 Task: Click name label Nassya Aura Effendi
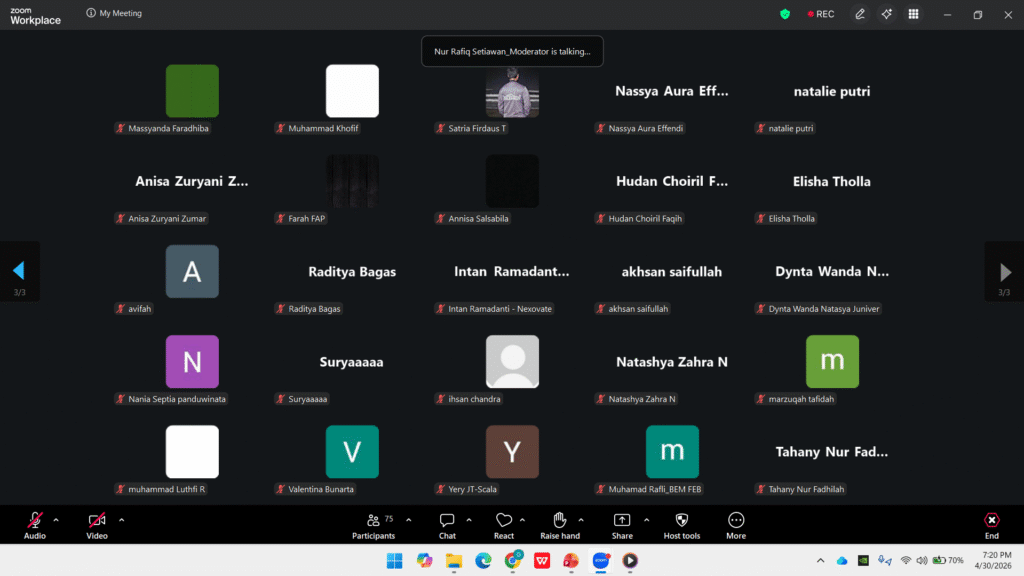click(x=640, y=128)
